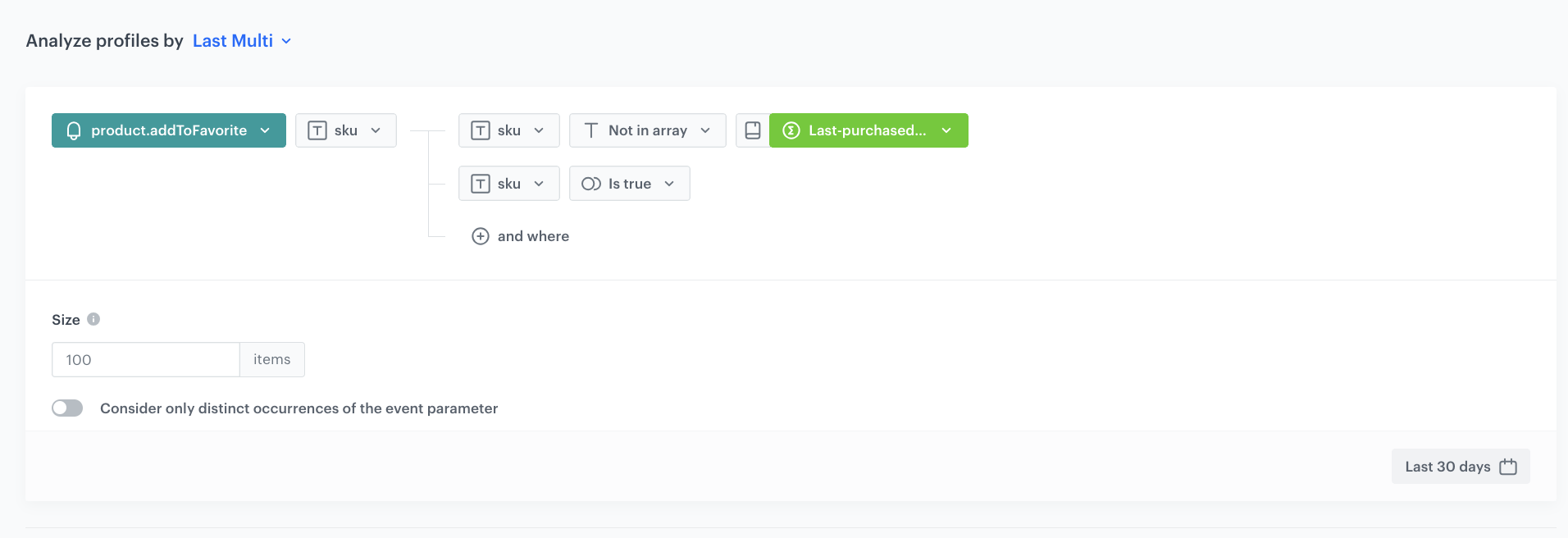Click the and where link text

533,236
